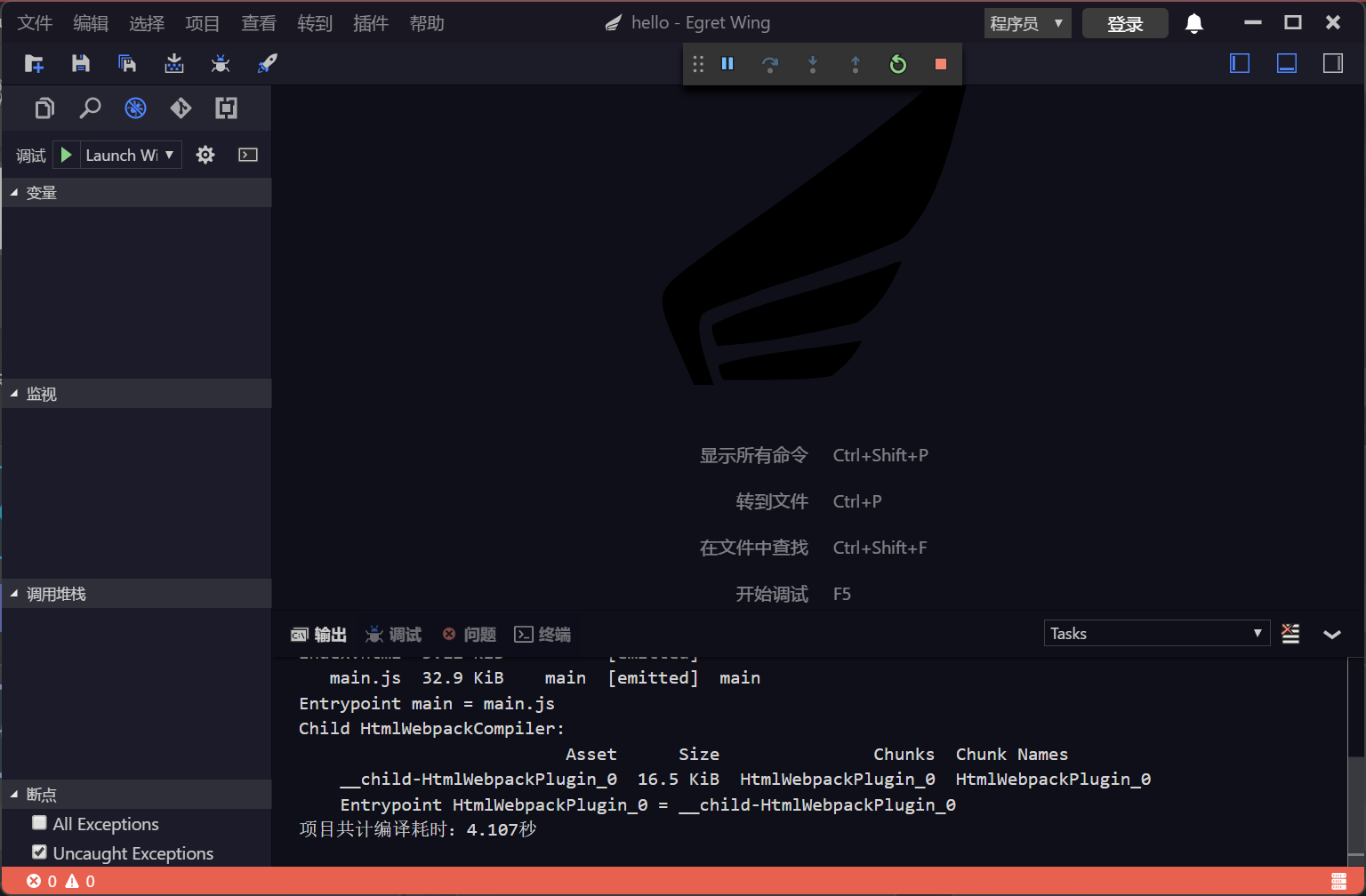This screenshot has height=896, width=1366.
Task: Switch to the 调试 panel tab
Action: 393,634
